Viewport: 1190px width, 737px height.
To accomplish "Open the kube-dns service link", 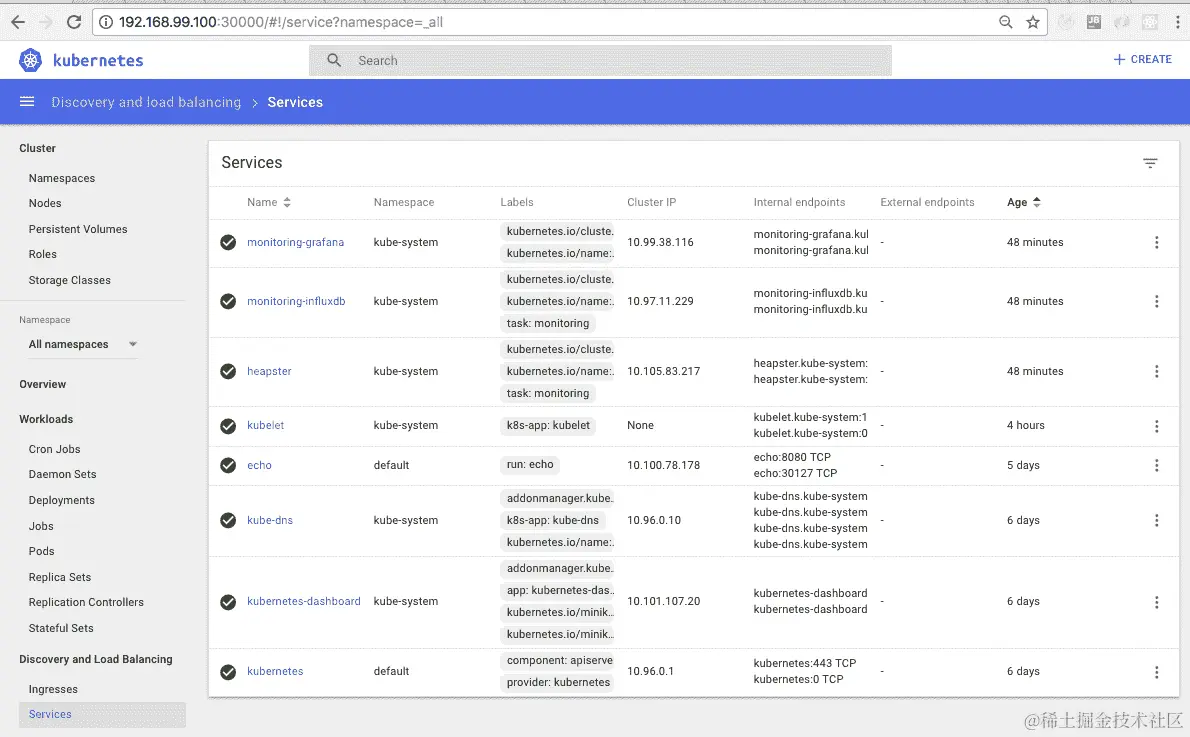I will pyautogui.click(x=269, y=520).
